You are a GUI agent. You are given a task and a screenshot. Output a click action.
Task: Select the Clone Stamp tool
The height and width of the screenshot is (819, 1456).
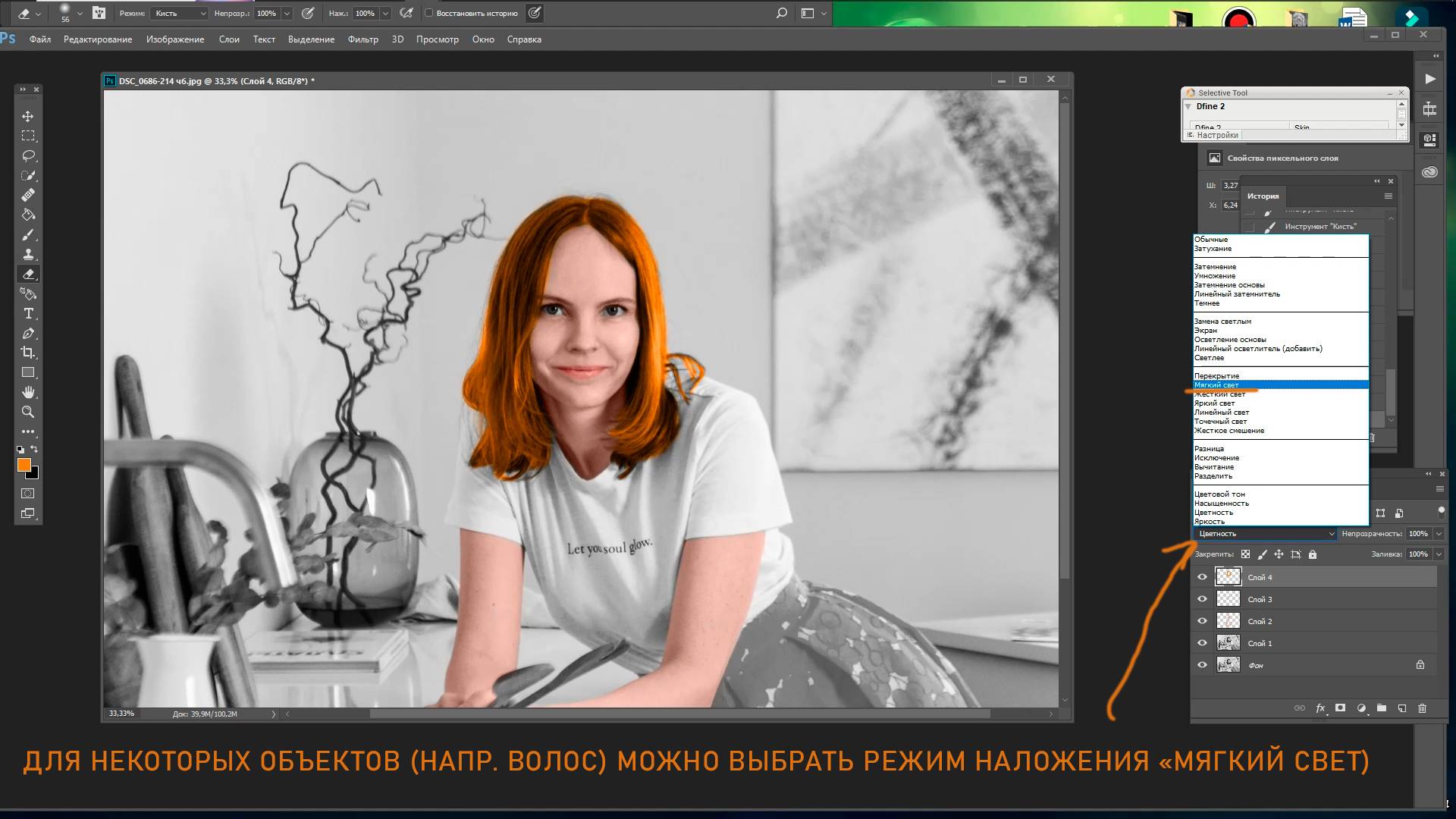point(28,254)
